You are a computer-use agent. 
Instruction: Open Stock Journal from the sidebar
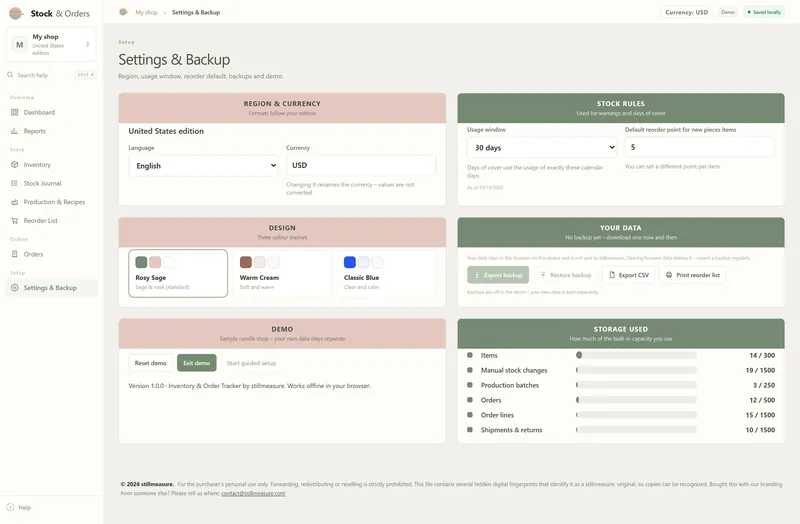[x=51, y=183]
